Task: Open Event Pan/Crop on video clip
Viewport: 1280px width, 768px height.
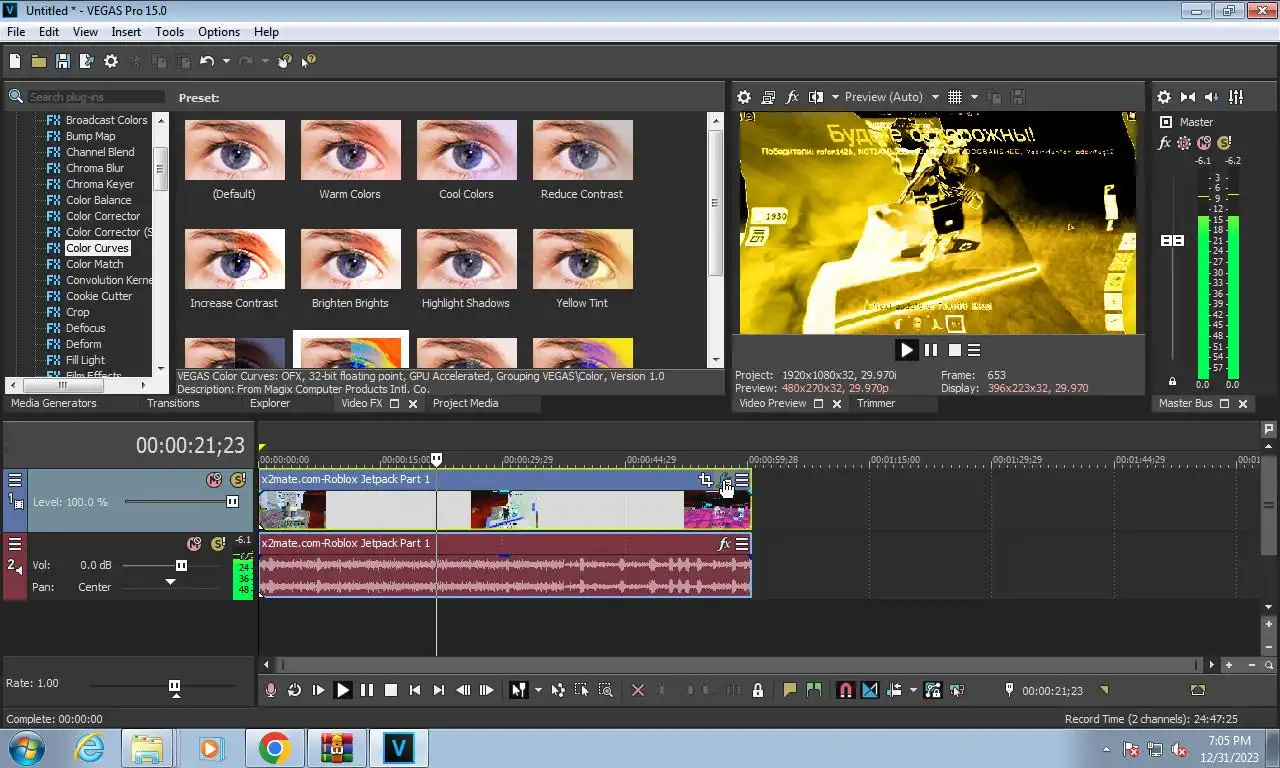Action: pyautogui.click(x=706, y=480)
